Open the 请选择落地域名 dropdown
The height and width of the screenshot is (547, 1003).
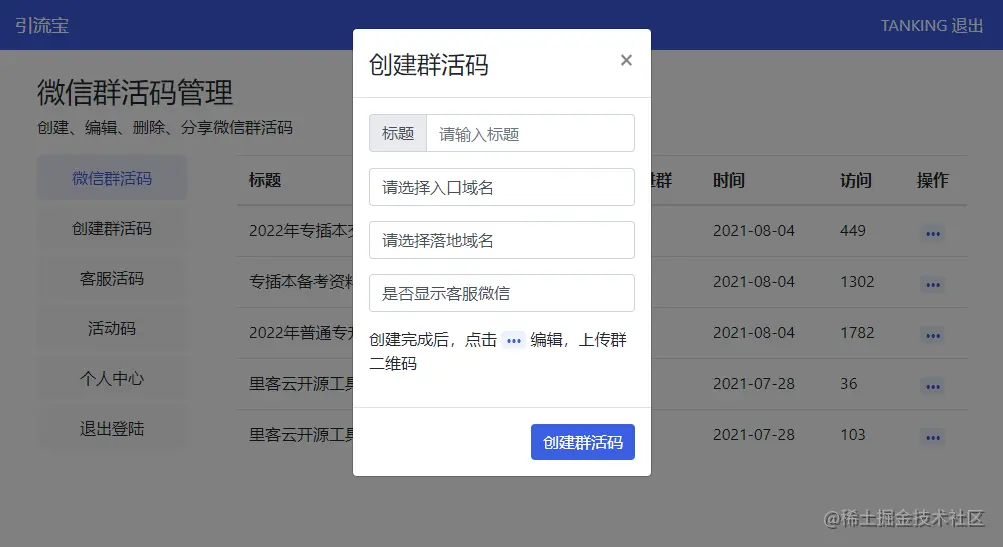point(502,240)
